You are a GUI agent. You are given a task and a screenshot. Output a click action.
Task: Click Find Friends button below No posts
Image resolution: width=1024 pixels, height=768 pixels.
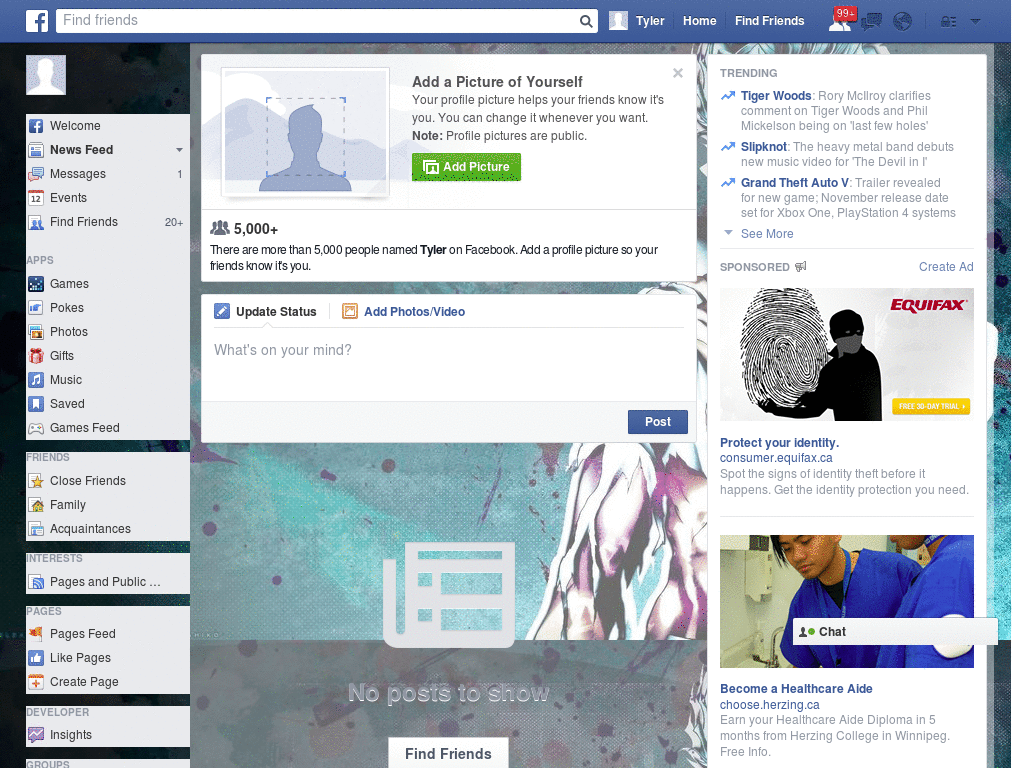(448, 754)
